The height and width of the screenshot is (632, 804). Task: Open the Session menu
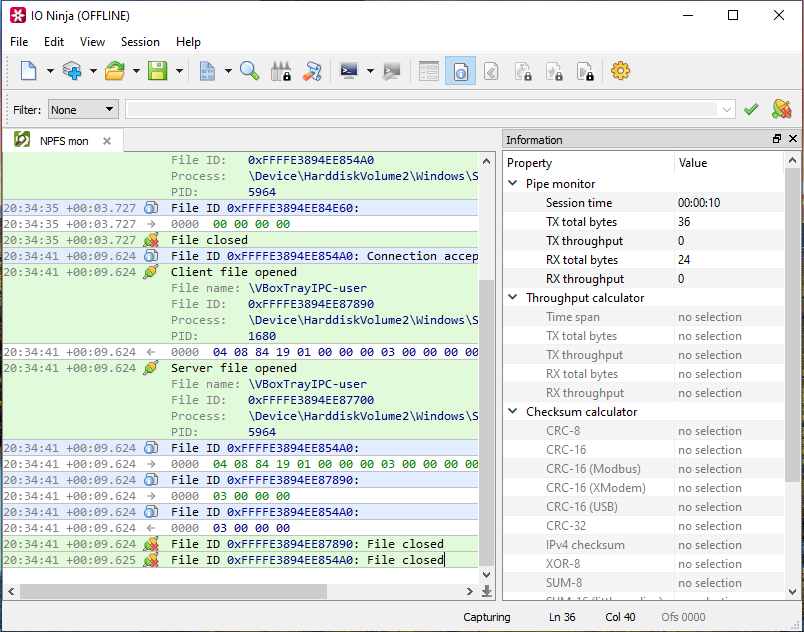click(x=140, y=42)
